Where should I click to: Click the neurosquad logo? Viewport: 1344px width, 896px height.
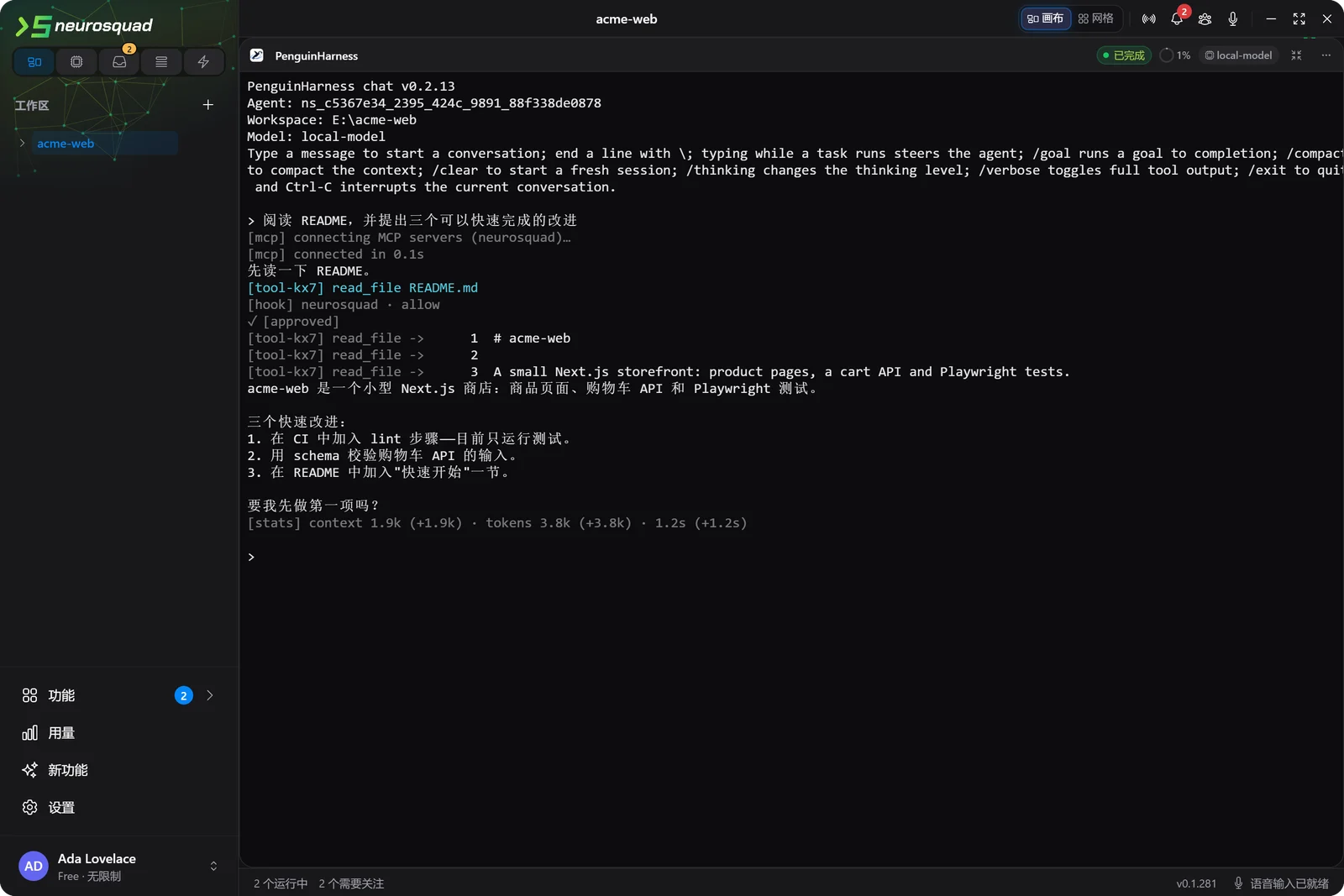coord(84,26)
